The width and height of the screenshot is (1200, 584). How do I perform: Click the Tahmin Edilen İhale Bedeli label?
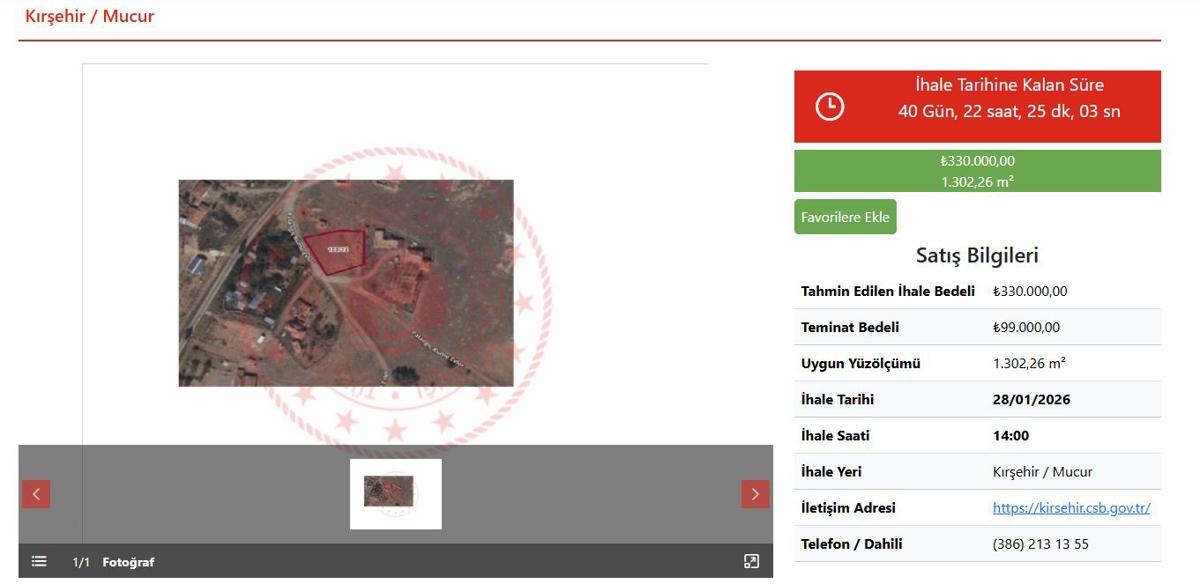pyautogui.click(x=887, y=292)
